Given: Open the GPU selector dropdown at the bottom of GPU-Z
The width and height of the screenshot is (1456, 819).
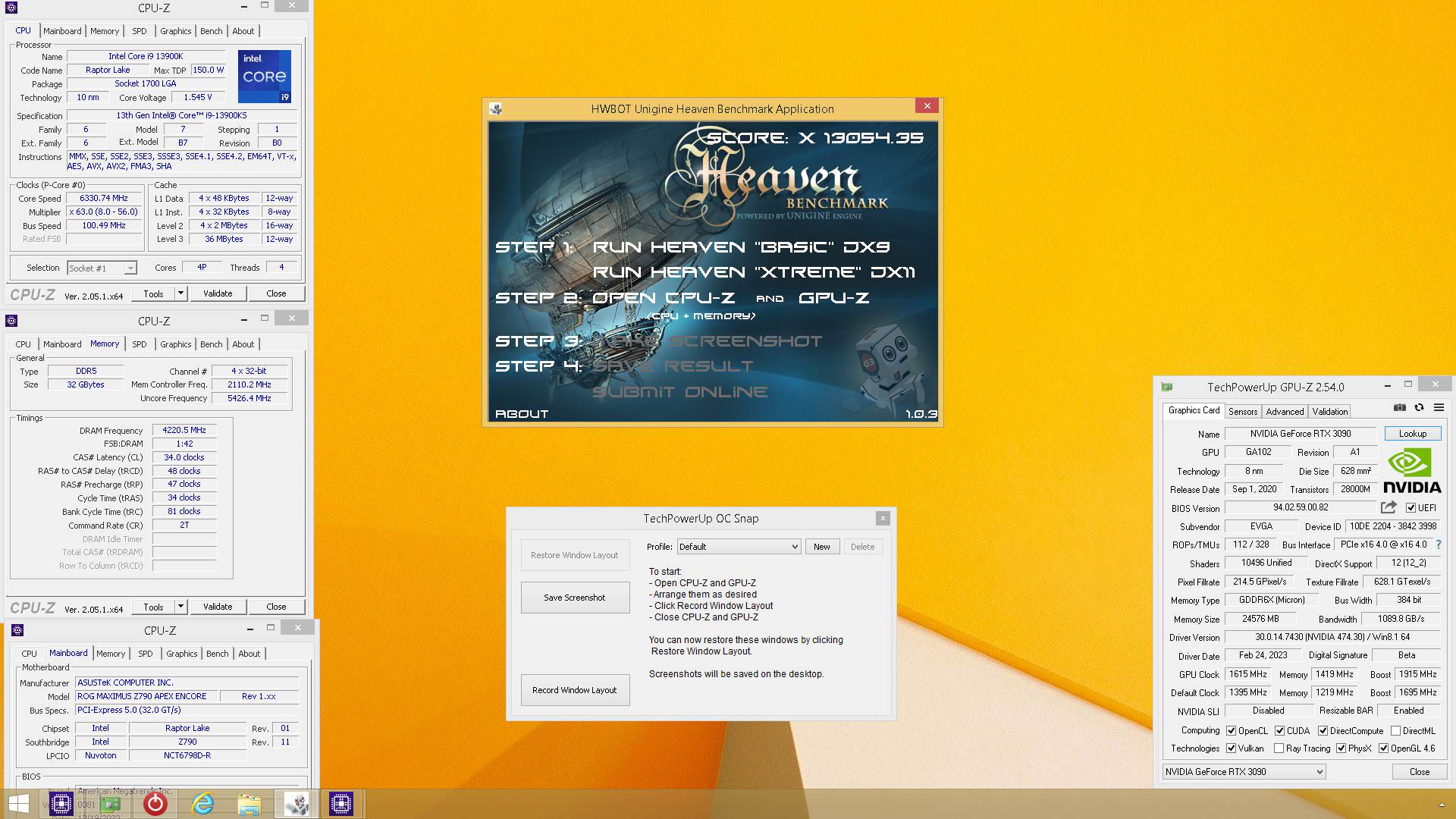Looking at the screenshot, I should (1244, 772).
